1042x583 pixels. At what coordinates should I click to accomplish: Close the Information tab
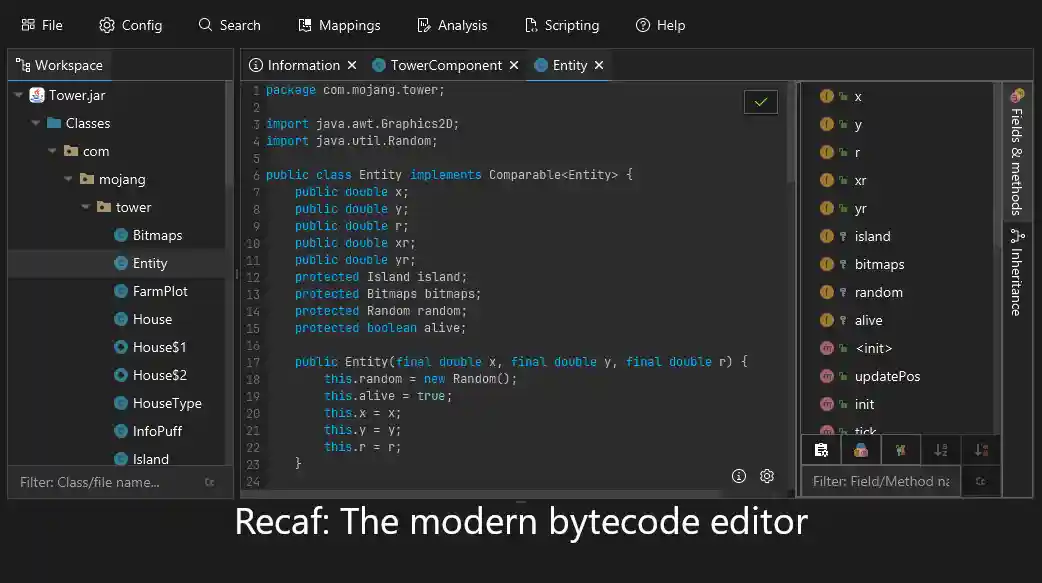pos(352,65)
